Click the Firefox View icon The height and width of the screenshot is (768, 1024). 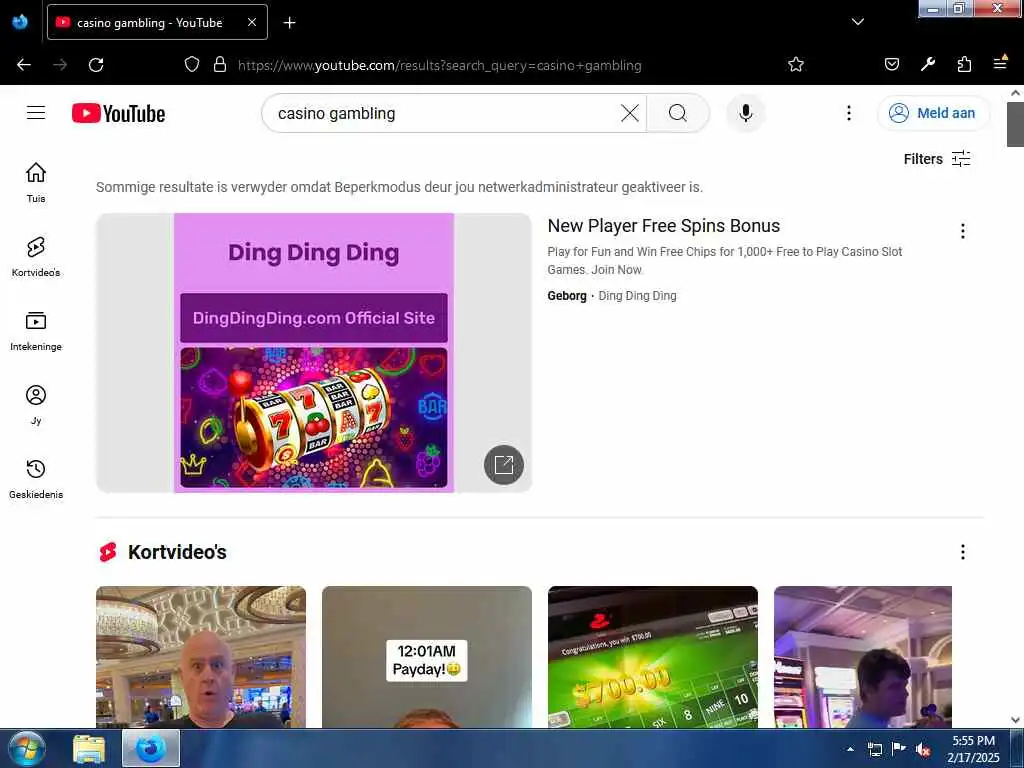(20, 22)
